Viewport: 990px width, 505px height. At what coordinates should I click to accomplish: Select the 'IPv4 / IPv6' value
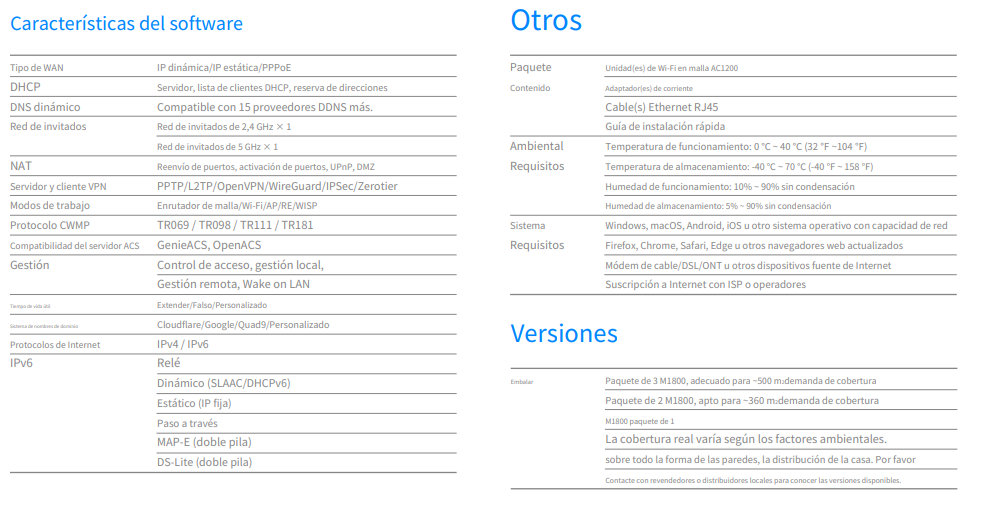tap(183, 344)
